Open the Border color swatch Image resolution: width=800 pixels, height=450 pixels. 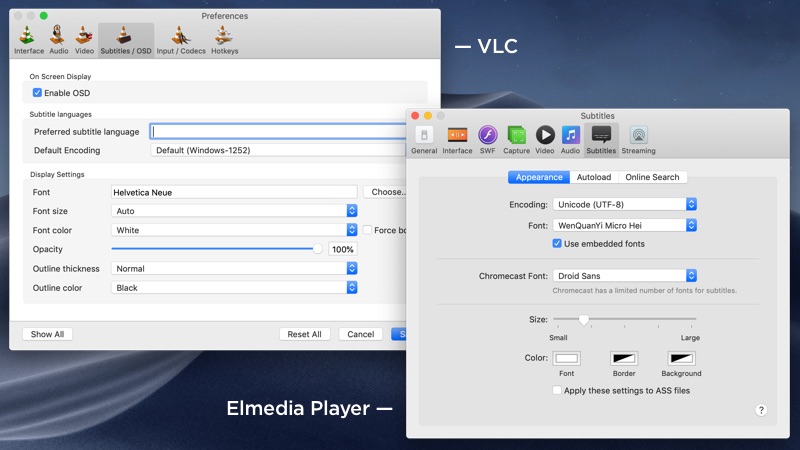[x=624, y=358]
